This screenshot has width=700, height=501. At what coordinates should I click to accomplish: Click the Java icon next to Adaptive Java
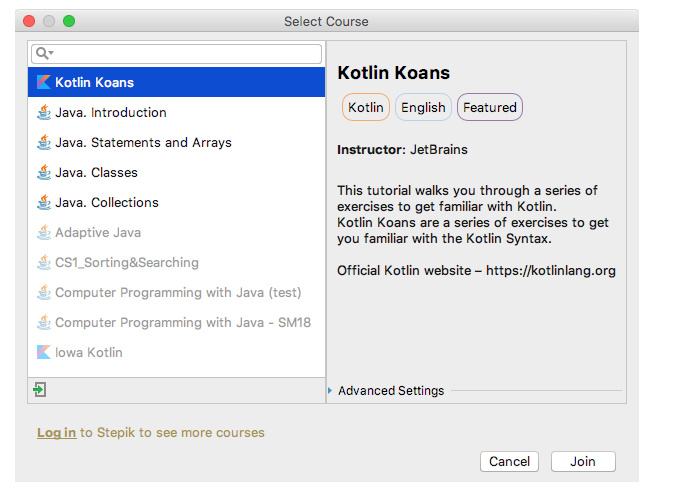click(x=43, y=232)
